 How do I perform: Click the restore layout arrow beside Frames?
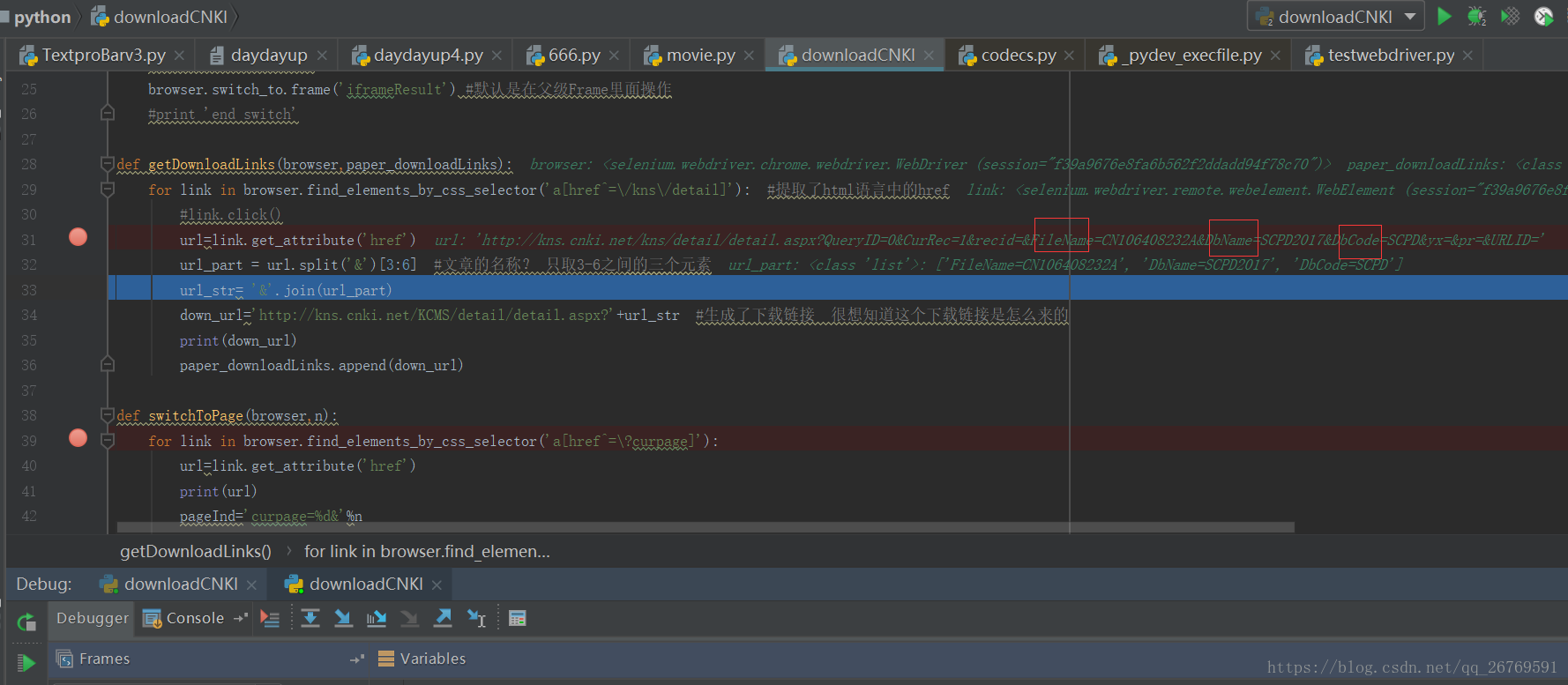point(357,659)
